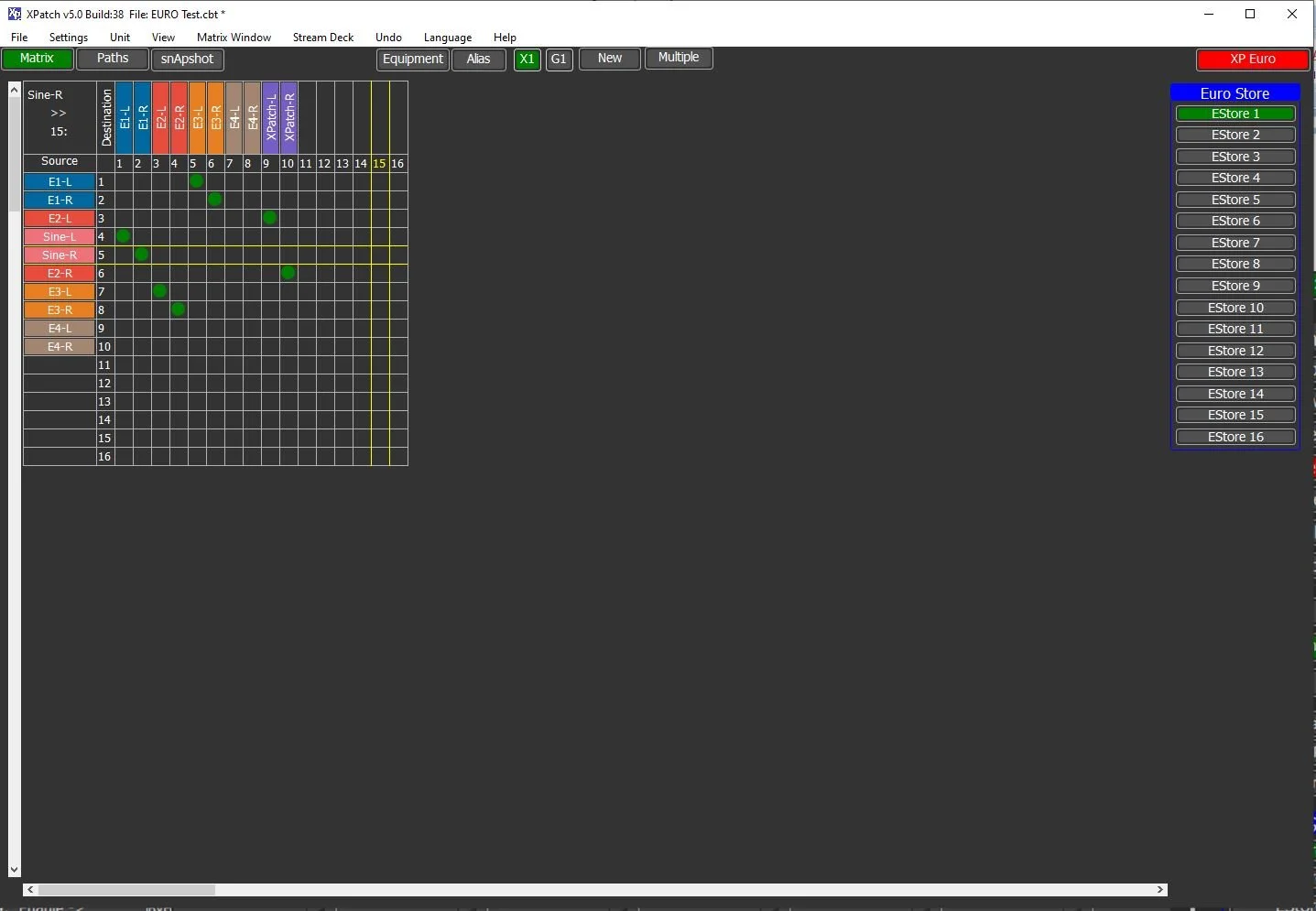The width and height of the screenshot is (1316, 911).
Task: Select EStore 13 preset
Action: click(x=1235, y=372)
